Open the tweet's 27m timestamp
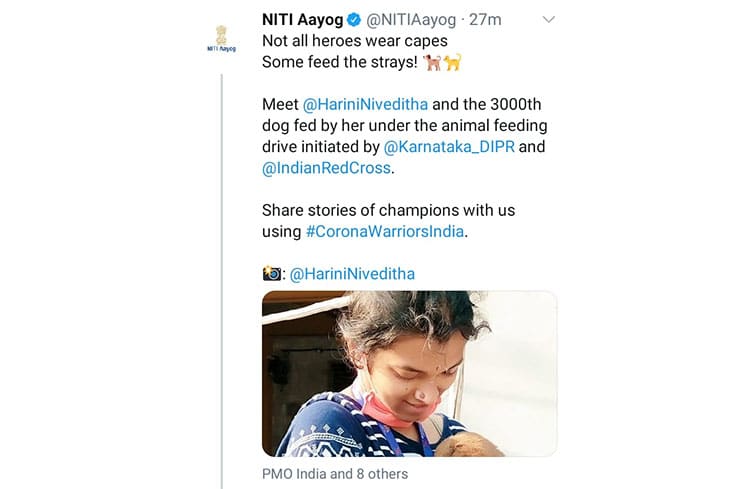 click(x=485, y=20)
